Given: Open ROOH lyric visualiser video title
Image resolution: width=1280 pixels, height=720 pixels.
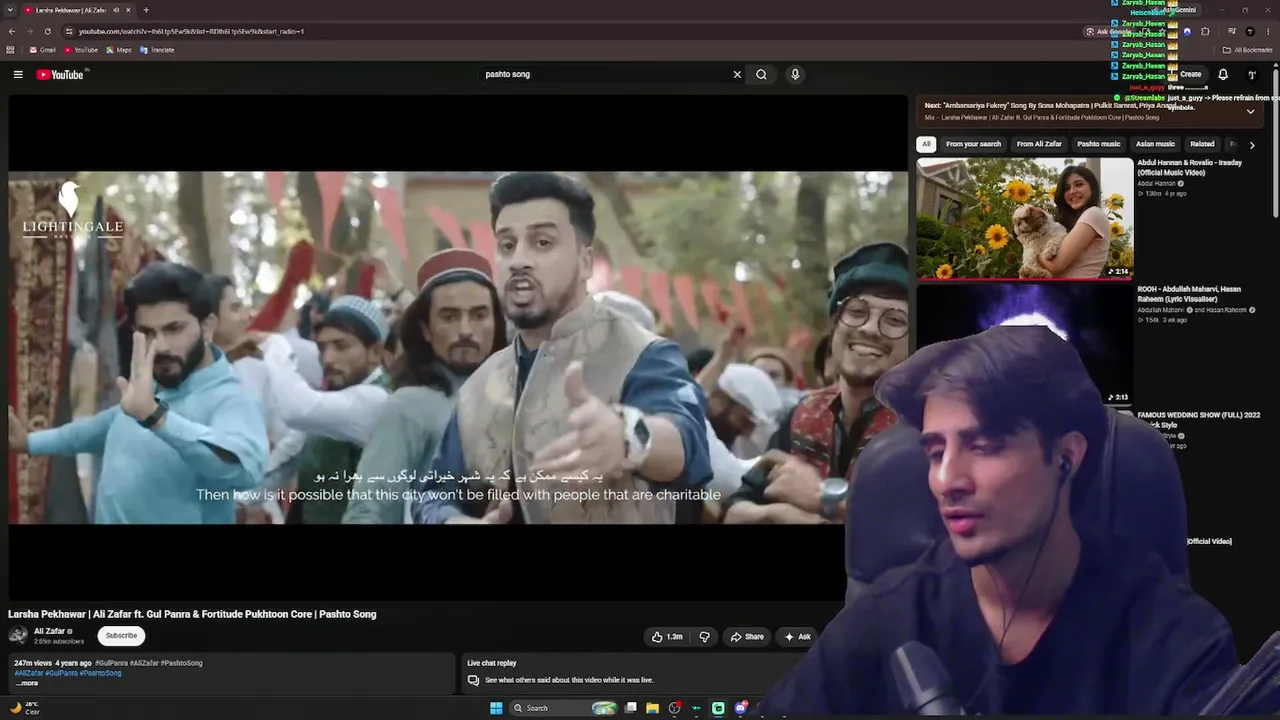Looking at the screenshot, I should pyautogui.click(x=1189, y=294).
